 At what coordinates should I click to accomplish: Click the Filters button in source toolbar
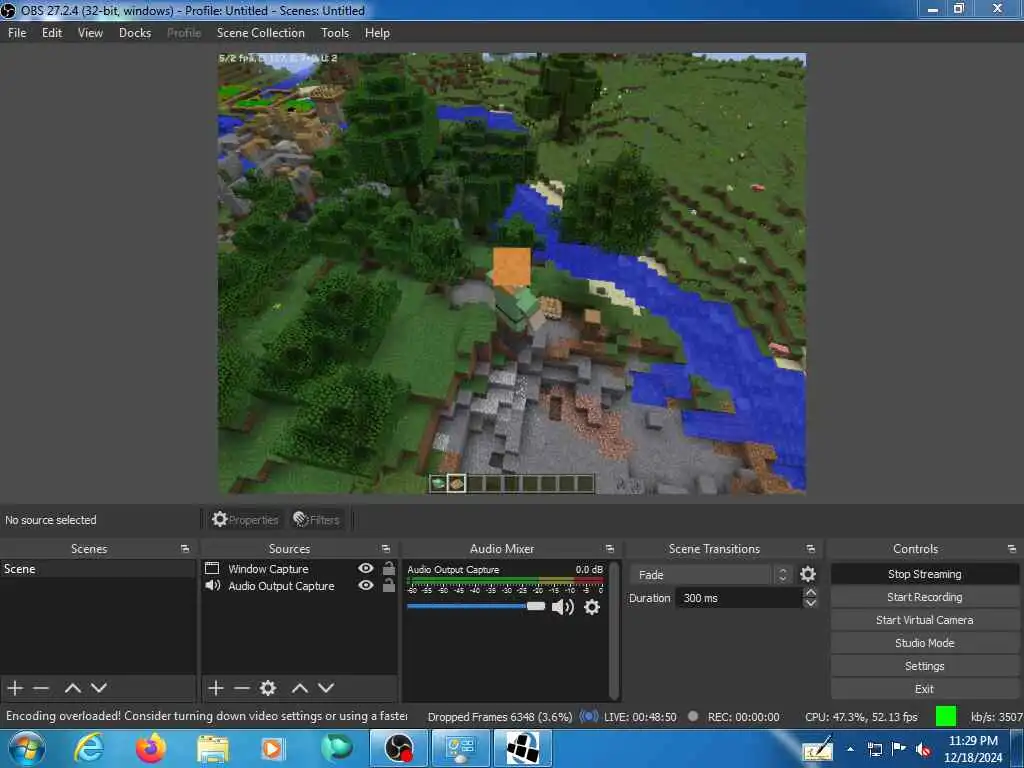tap(317, 520)
